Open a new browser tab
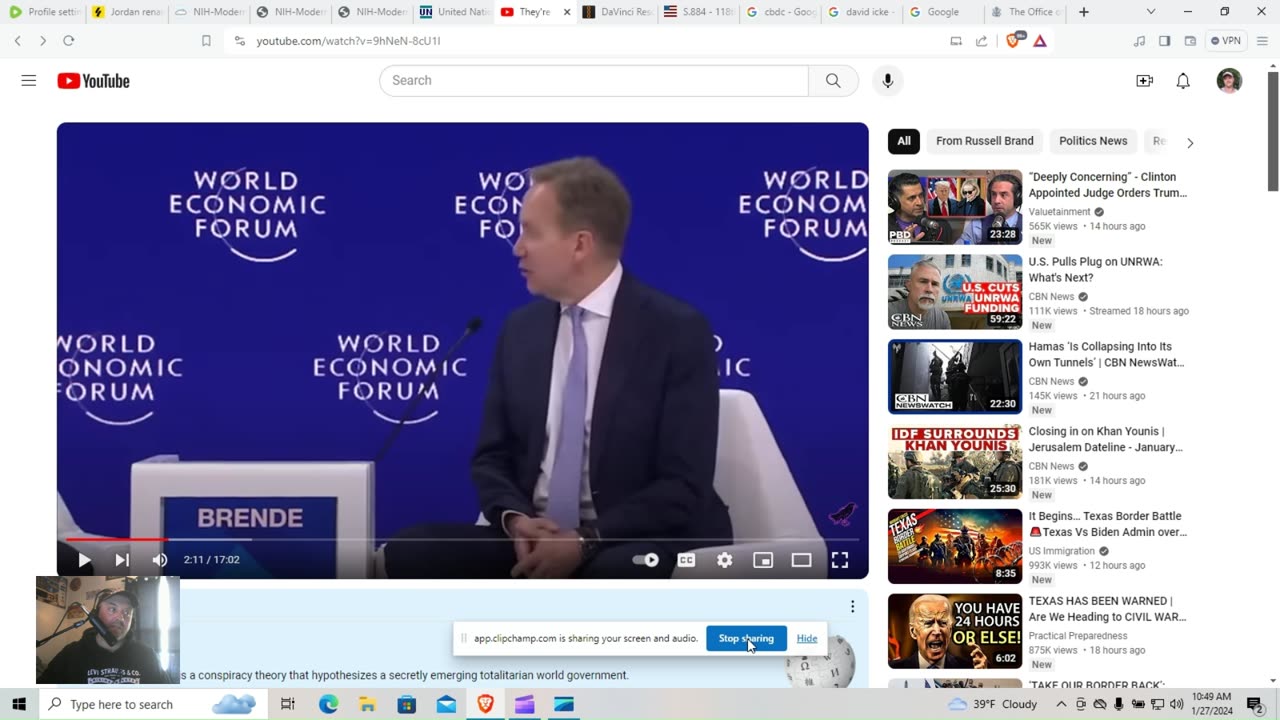This screenshot has height=720, width=1280. coord(1084,12)
